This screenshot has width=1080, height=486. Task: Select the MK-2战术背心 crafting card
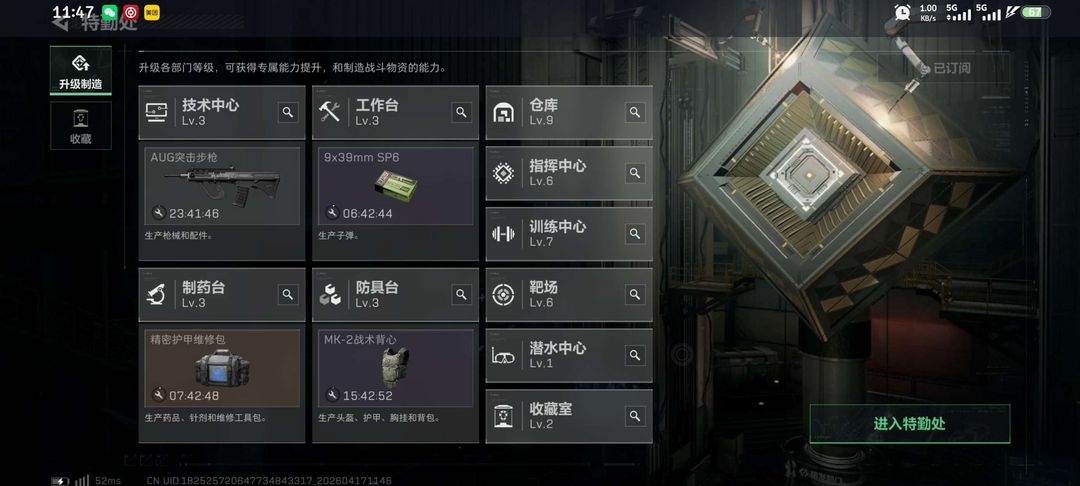pos(395,368)
